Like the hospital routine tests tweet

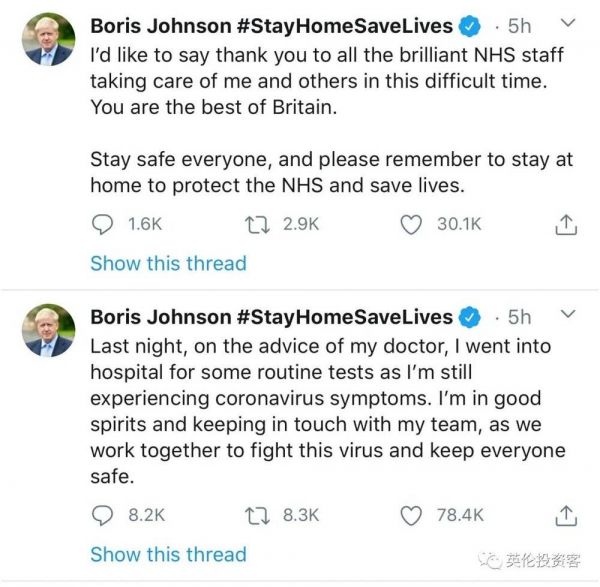coord(410,515)
